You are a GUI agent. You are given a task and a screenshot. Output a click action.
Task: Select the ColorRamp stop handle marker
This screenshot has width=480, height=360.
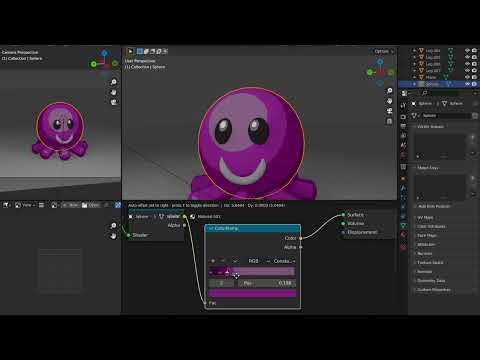point(227,273)
